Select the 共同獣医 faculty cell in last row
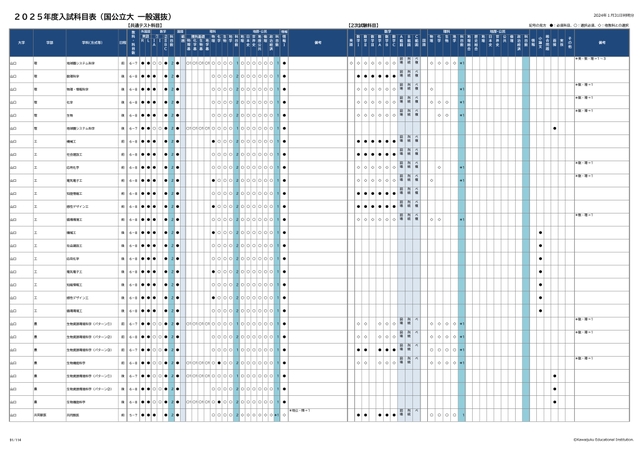 point(40,414)
